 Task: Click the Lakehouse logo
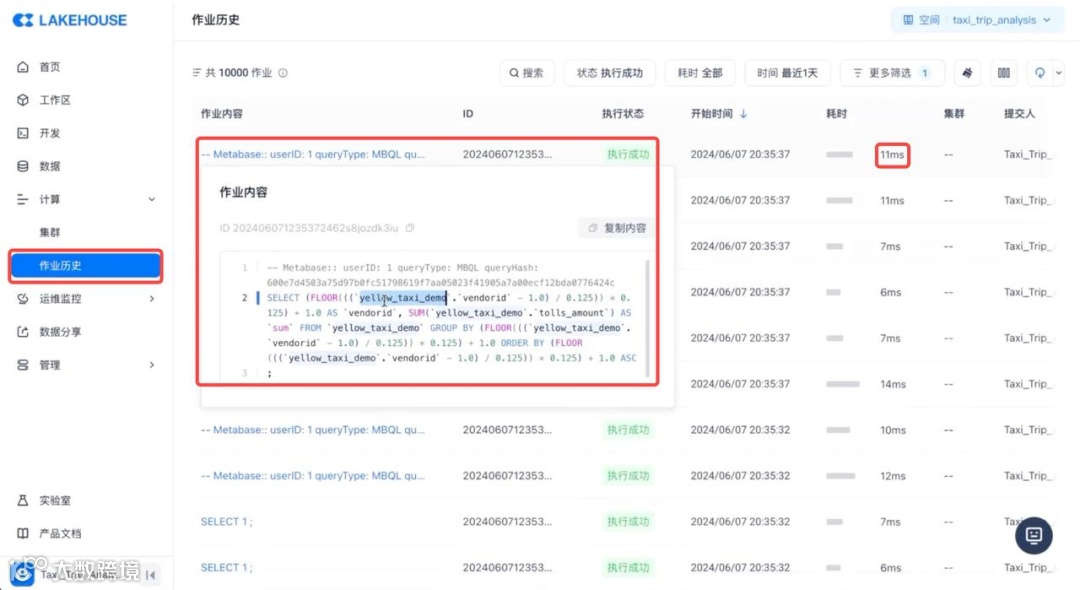(70, 20)
